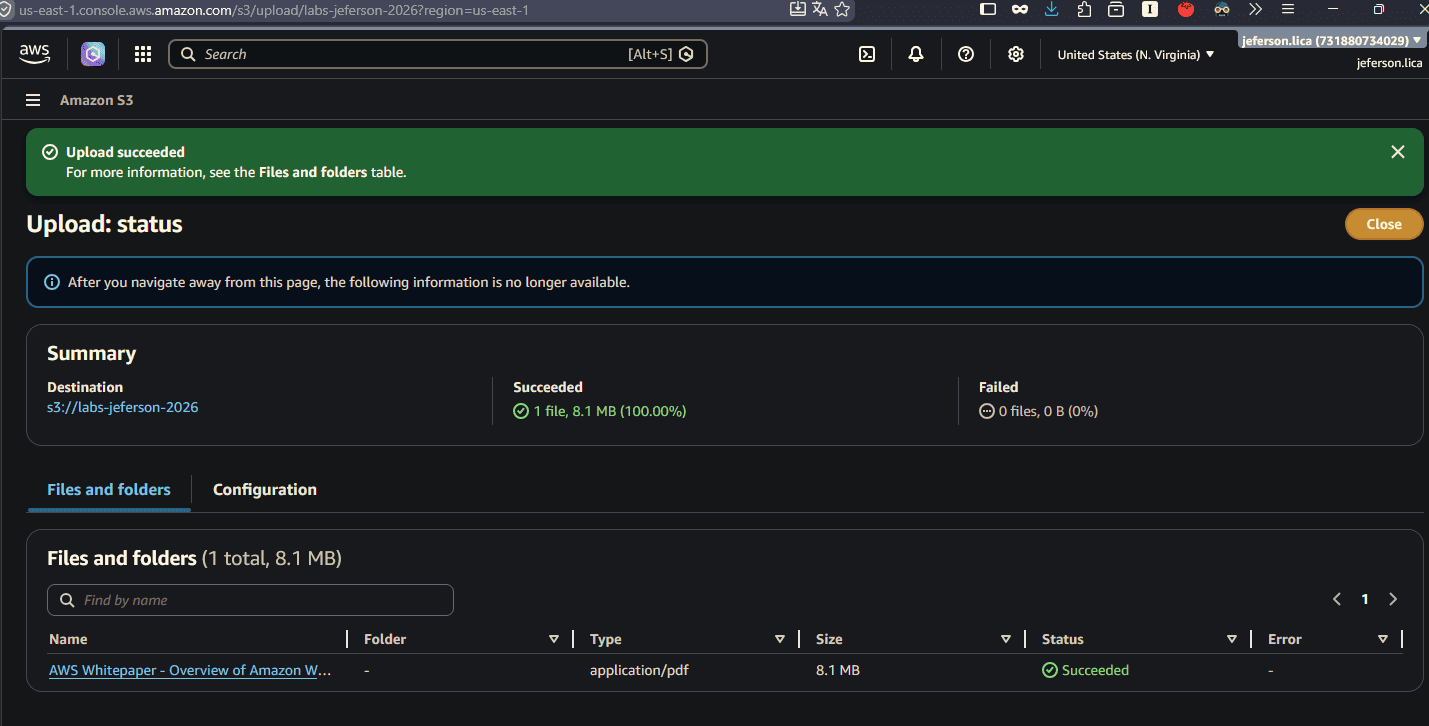The image size is (1429, 726).
Task: Open the jeferson.lica account dropdown
Action: (1331, 41)
